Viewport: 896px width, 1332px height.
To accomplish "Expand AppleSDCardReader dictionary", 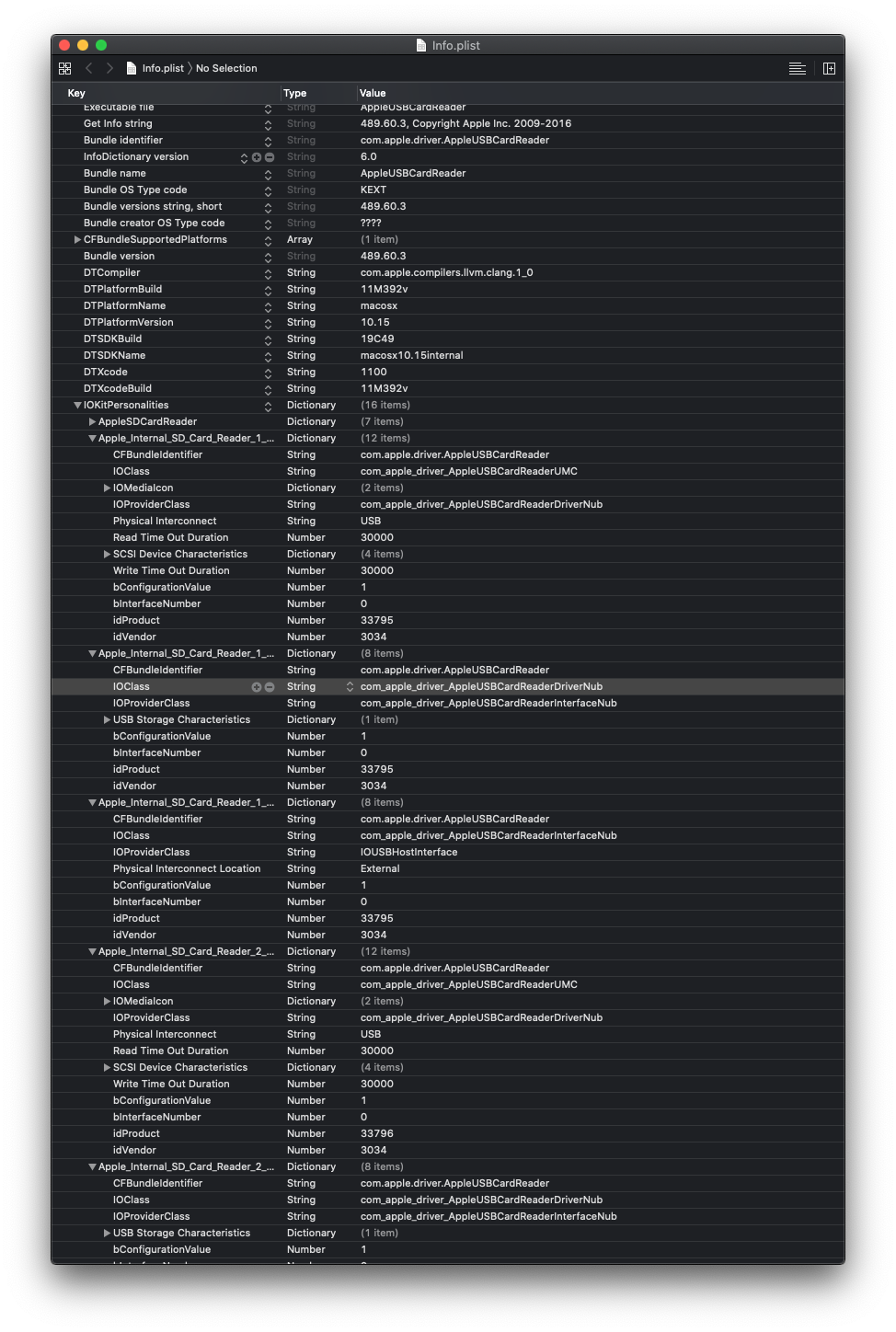I will (x=92, y=421).
